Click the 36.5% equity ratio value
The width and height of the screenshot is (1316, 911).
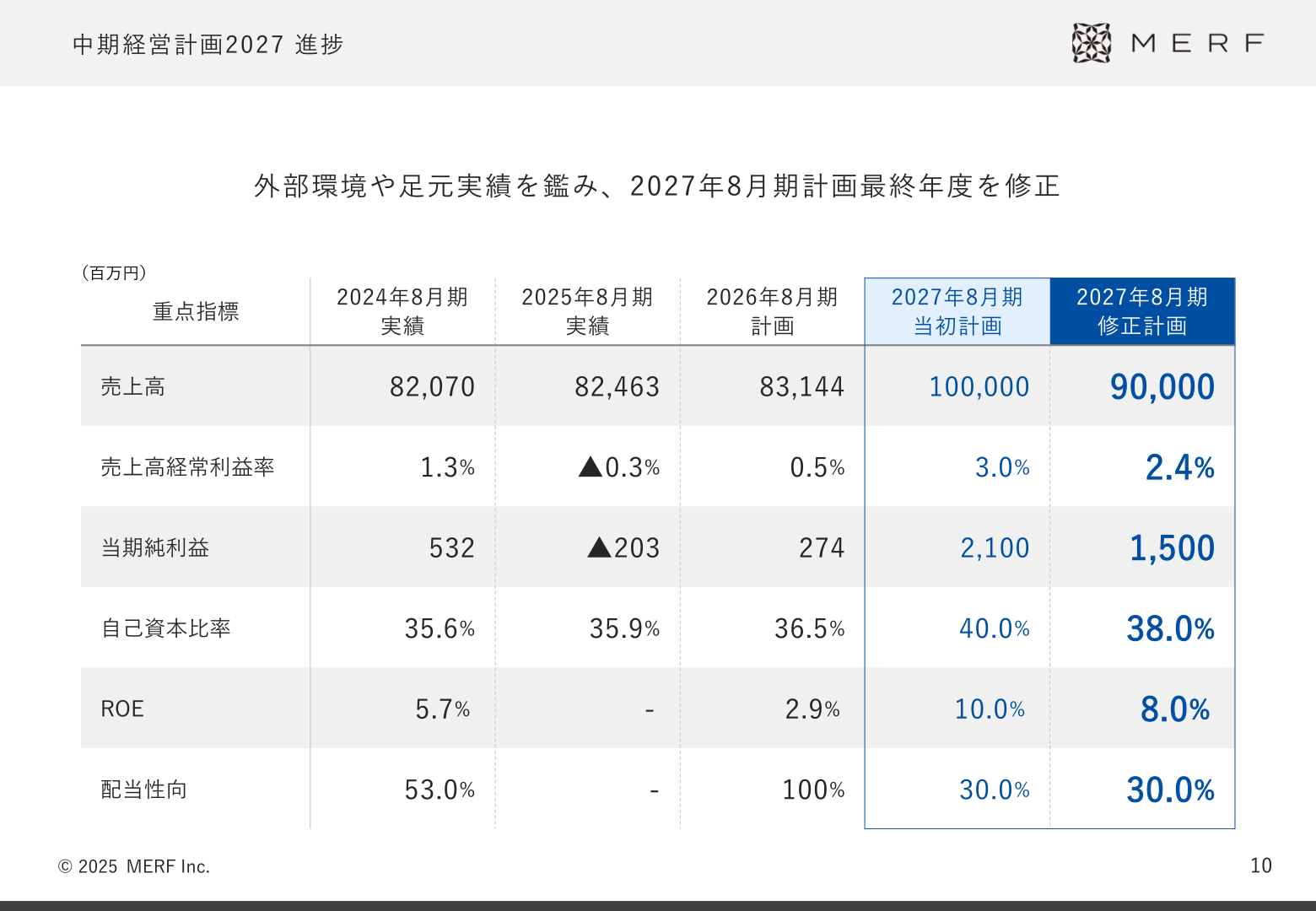809,628
